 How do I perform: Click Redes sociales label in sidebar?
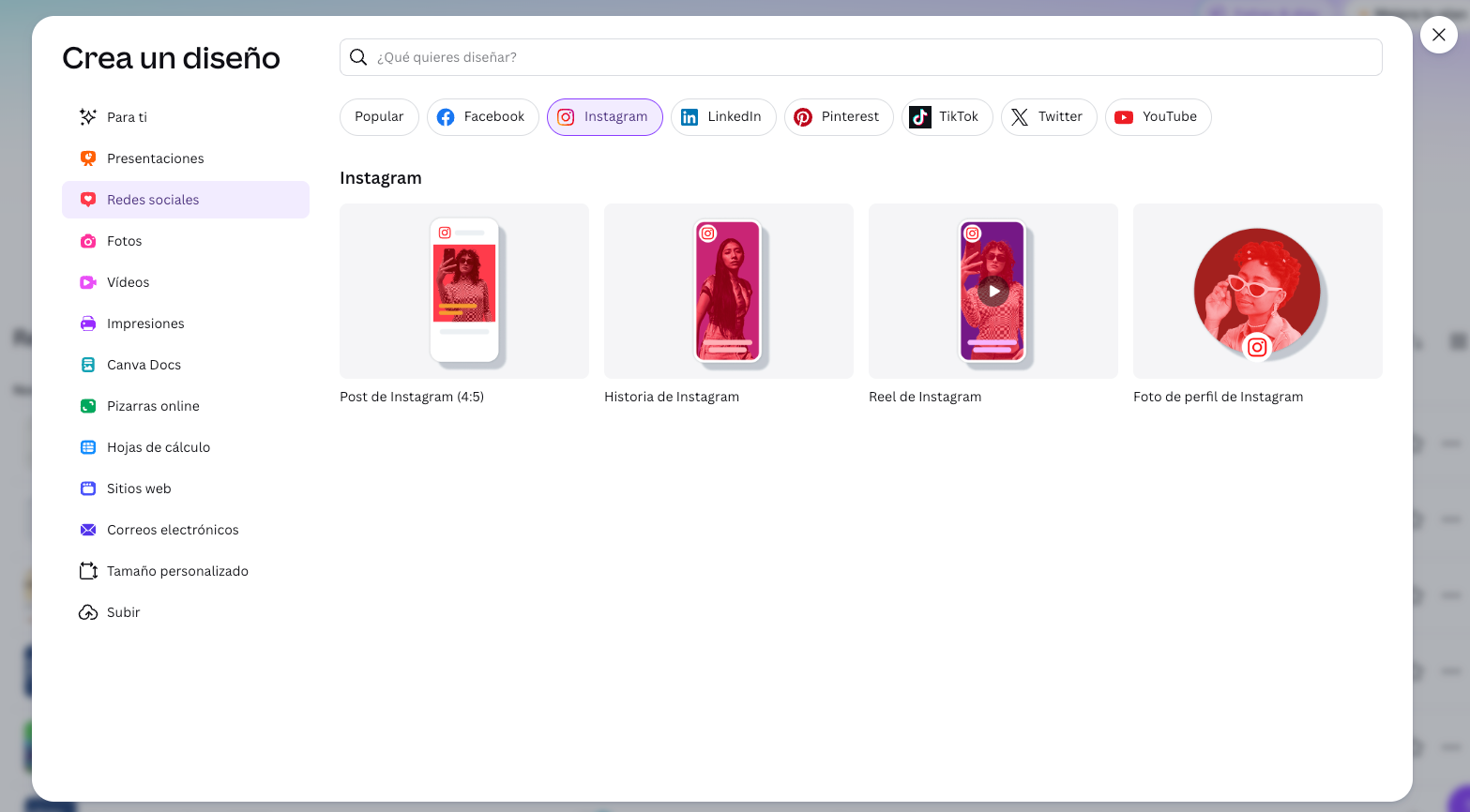[153, 200]
